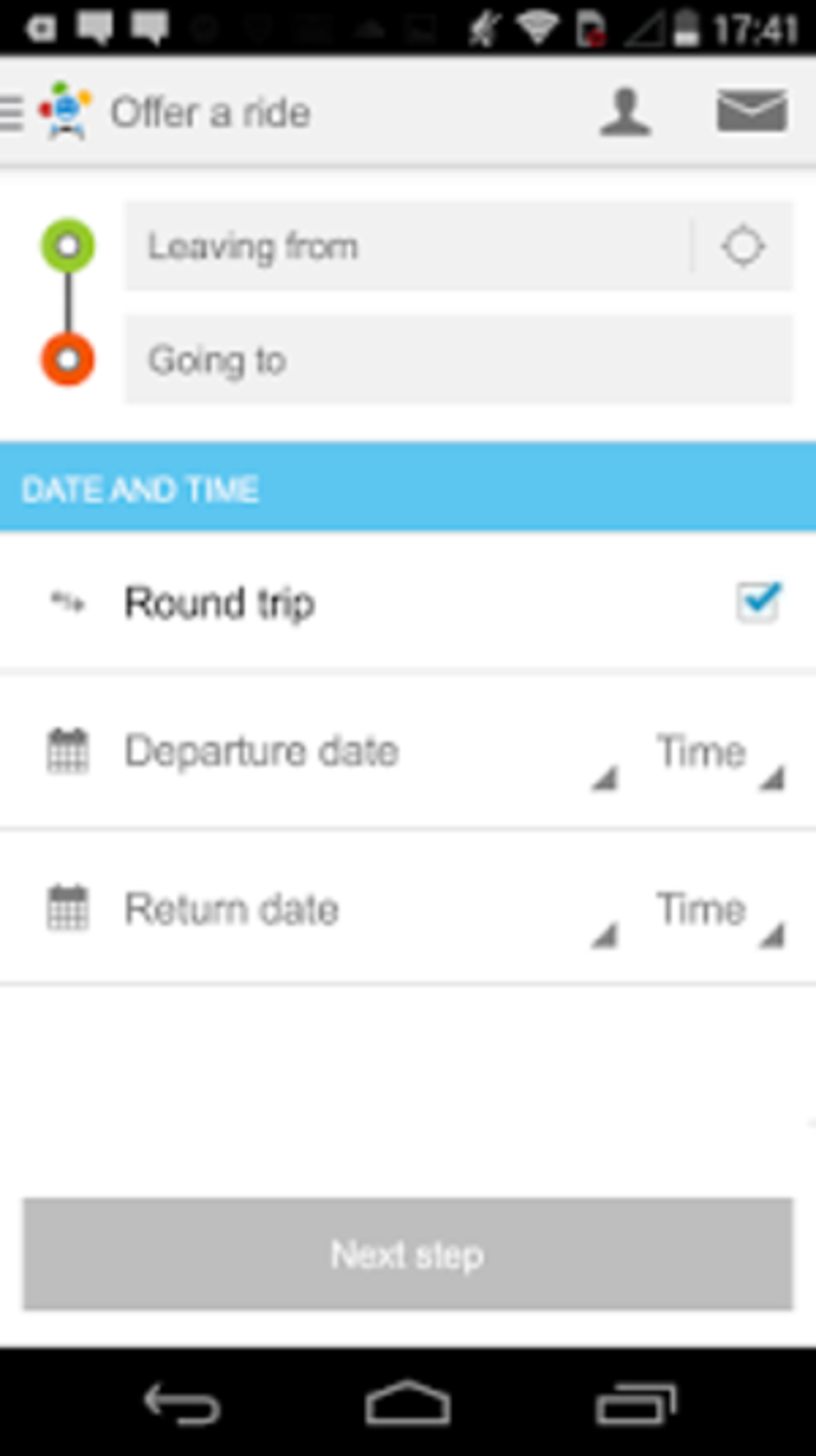Tap the Going to input field
Image resolution: width=816 pixels, height=1456 pixels.
tap(458, 360)
